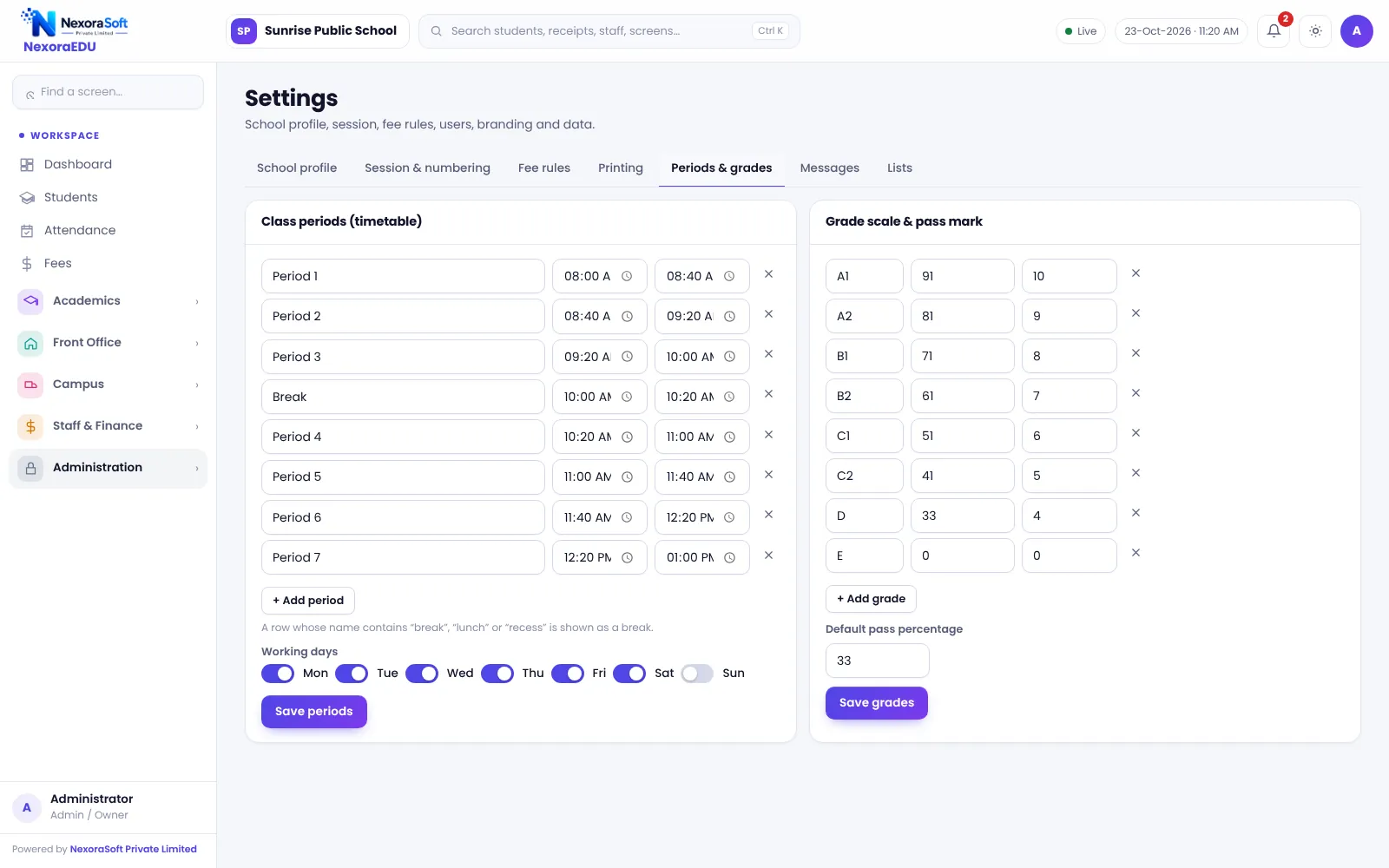This screenshot has height=868, width=1389.
Task: Remove the Period 1 row
Action: (x=768, y=274)
